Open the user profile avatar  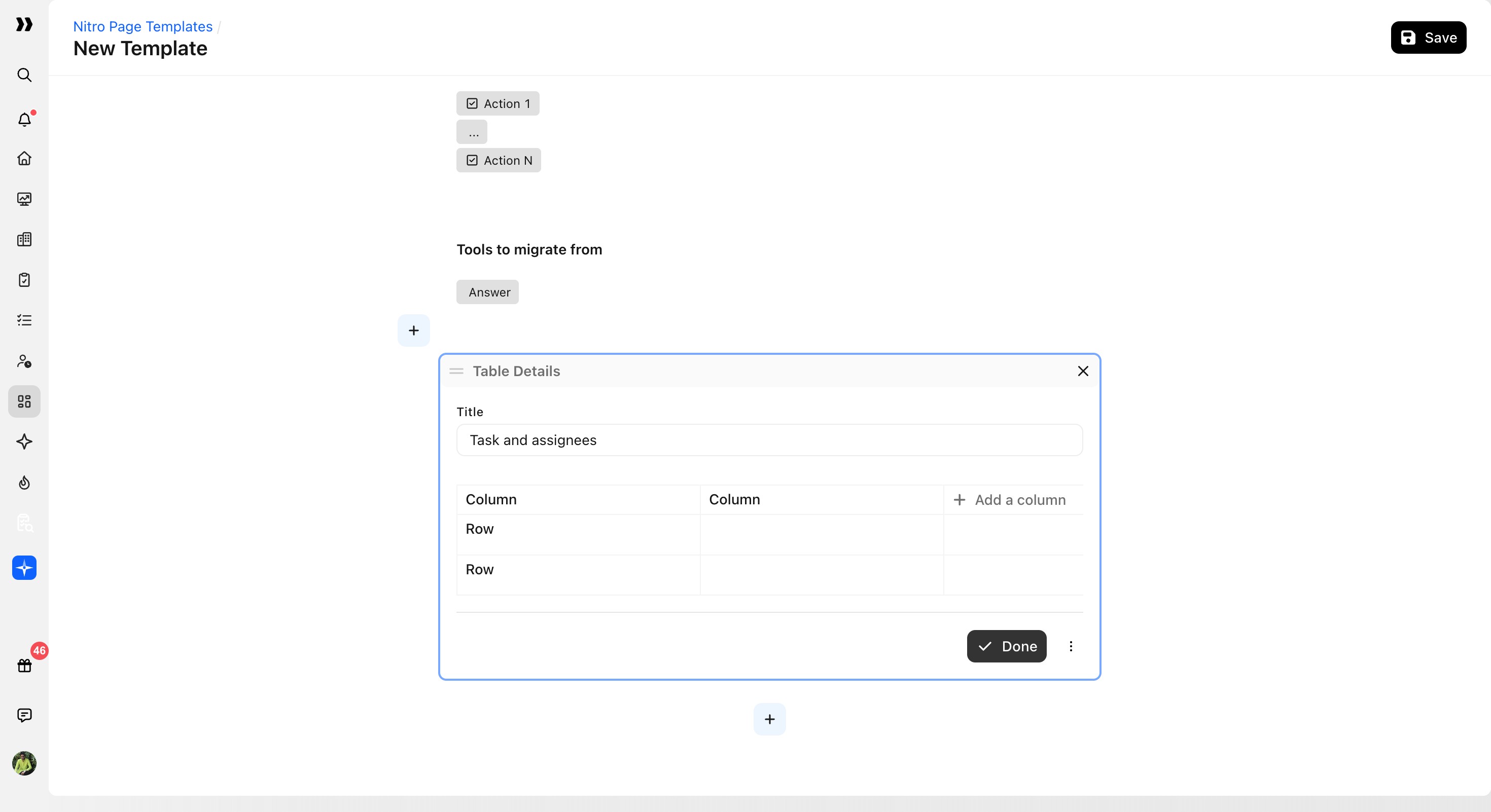[24, 763]
